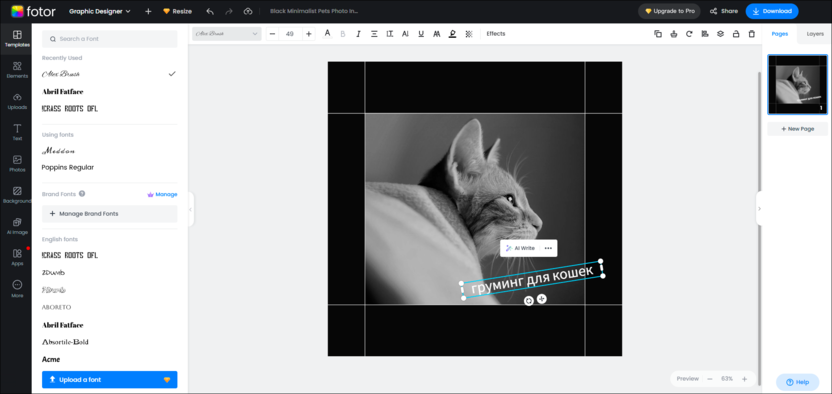Screen dimensions: 832x394
Task: Open the Uploads sidebar section
Action: pyautogui.click(x=17, y=101)
